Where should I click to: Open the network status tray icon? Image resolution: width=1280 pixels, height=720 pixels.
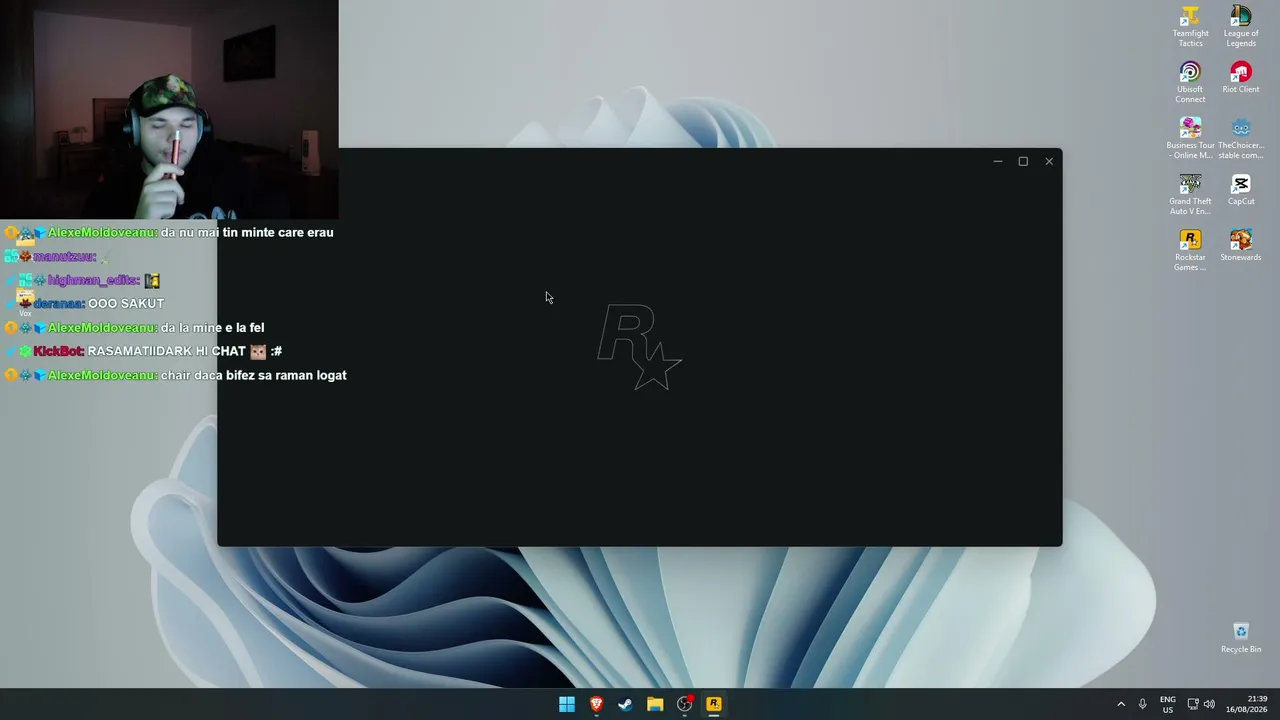tap(1193, 704)
